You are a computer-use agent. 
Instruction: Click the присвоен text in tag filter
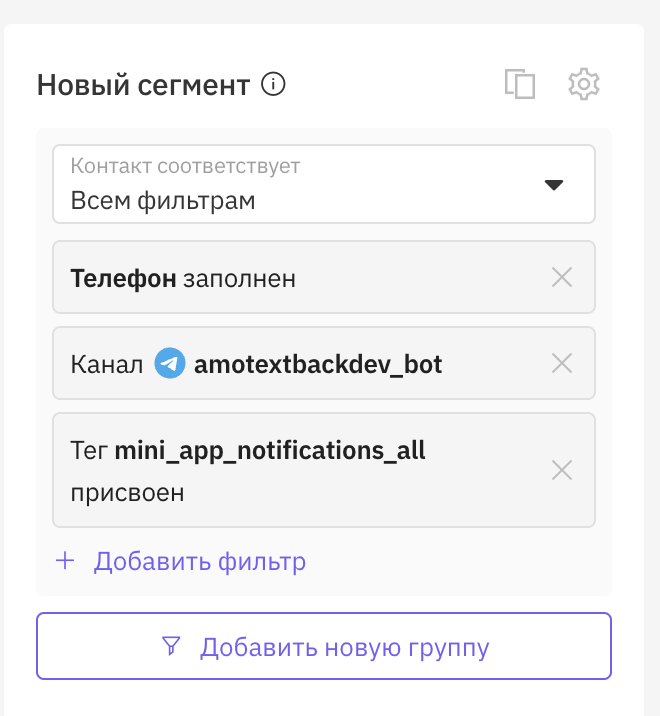127,493
